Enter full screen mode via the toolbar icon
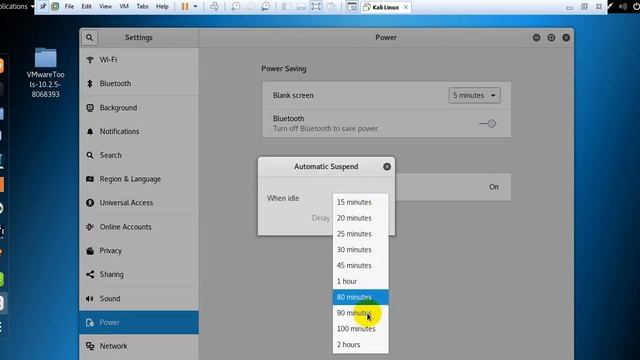This screenshot has width=640, height=360. pyautogui.click(x=316, y=7)
